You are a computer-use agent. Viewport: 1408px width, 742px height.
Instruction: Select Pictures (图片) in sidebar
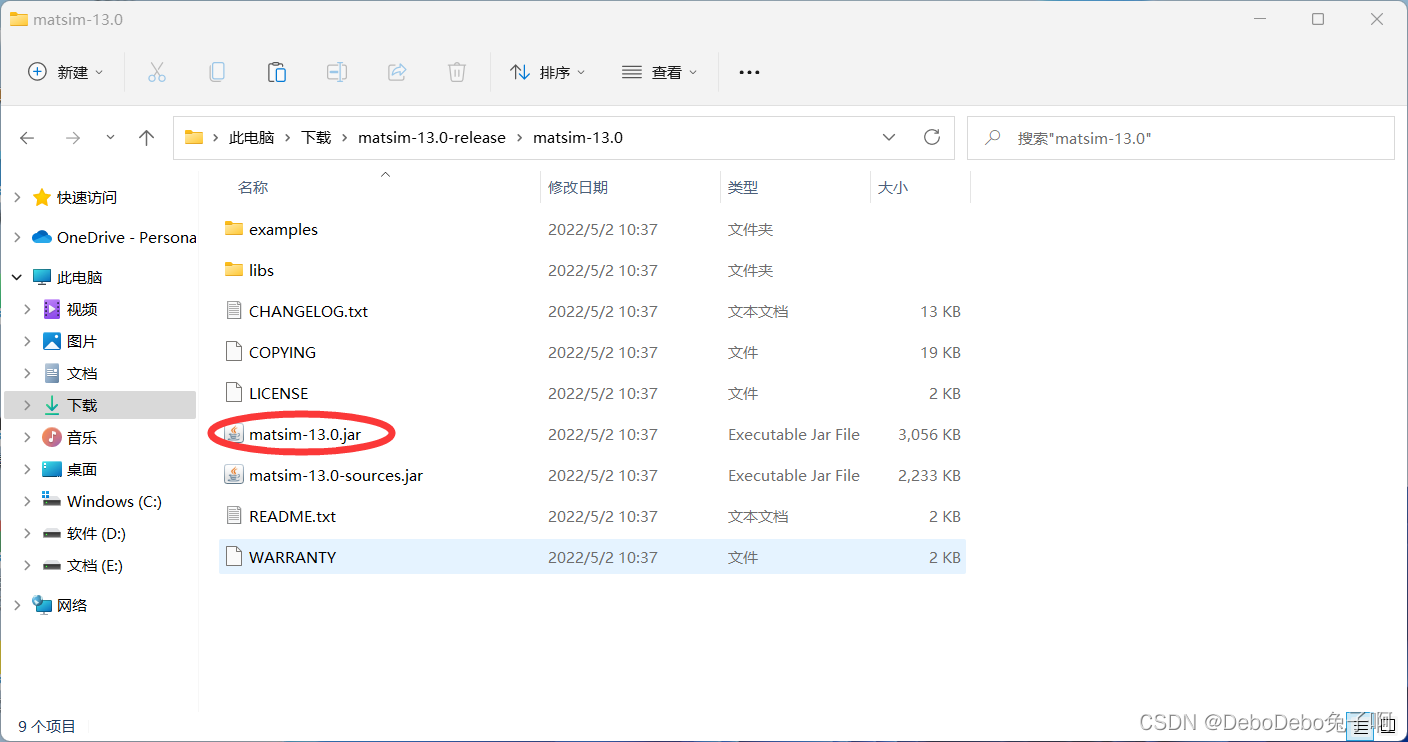81,341
